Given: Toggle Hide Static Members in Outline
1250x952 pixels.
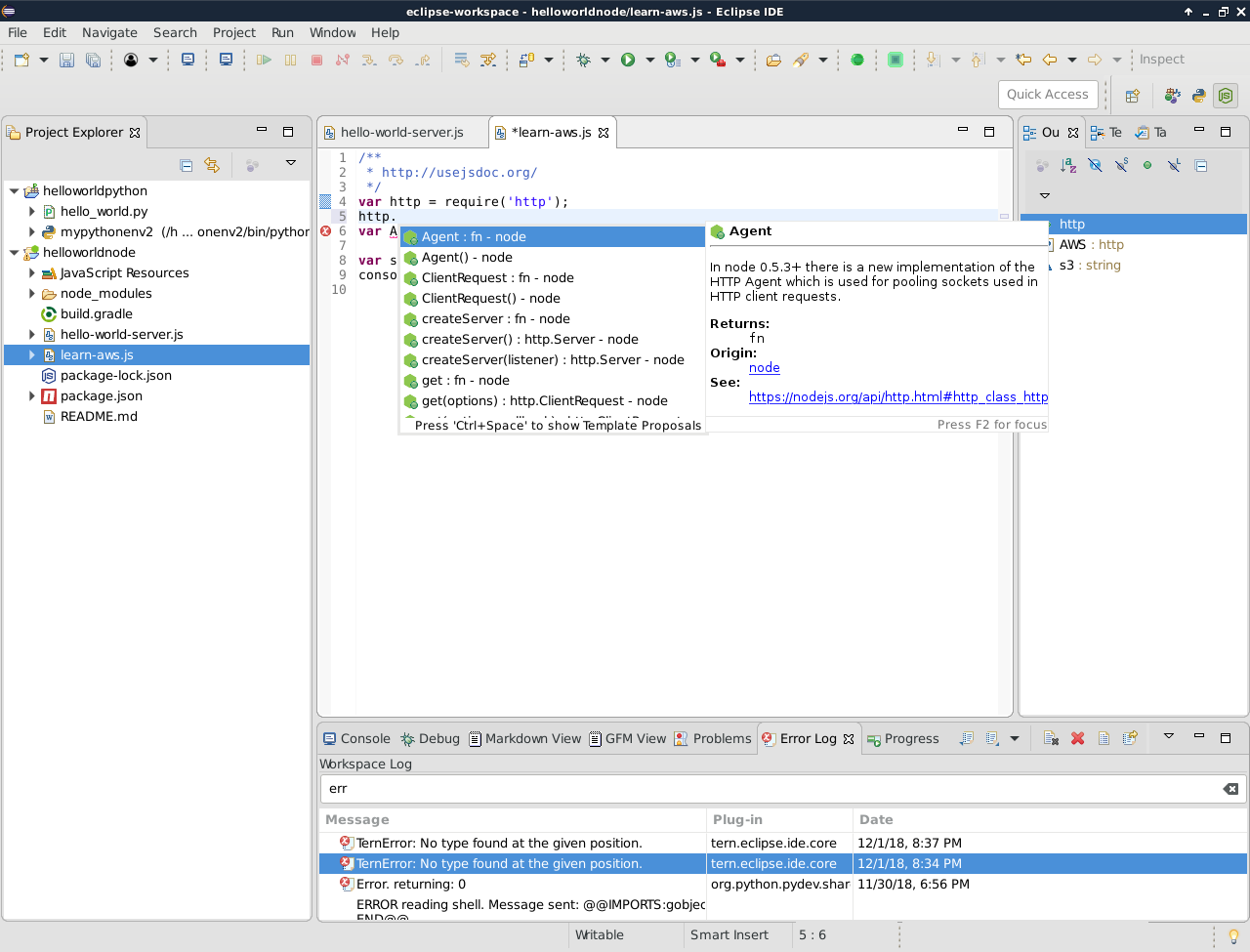Looking at the screenshot, I should coord(1121,166).
